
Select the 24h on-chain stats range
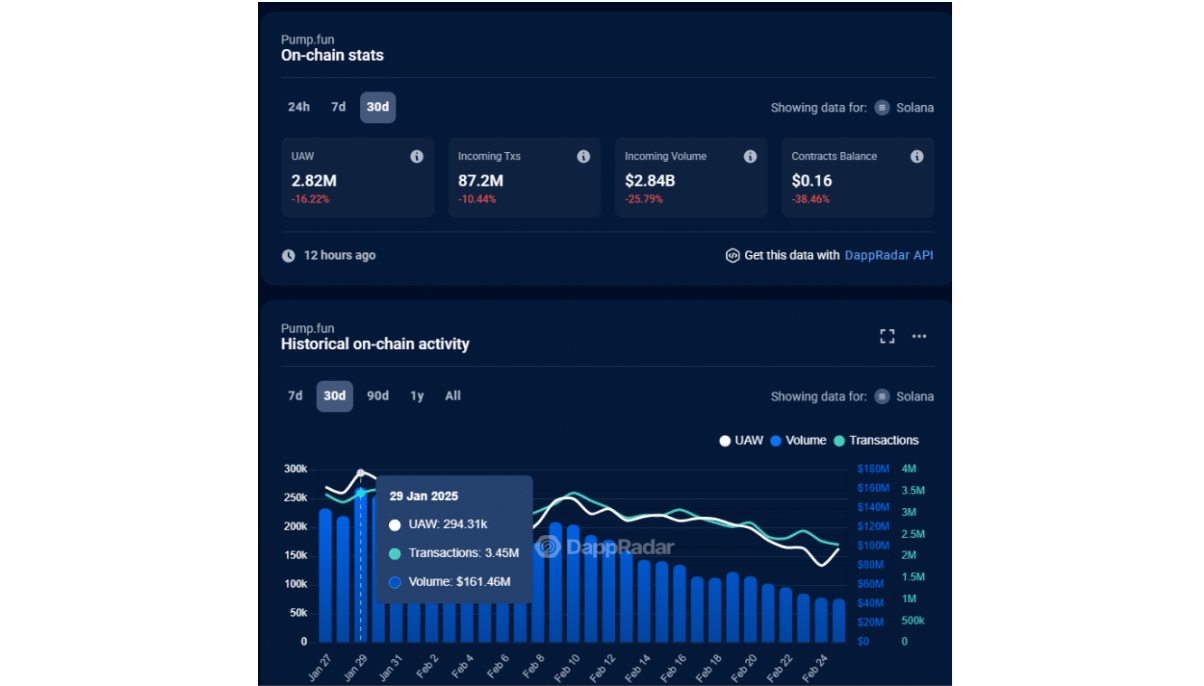(x=299, y=107)
